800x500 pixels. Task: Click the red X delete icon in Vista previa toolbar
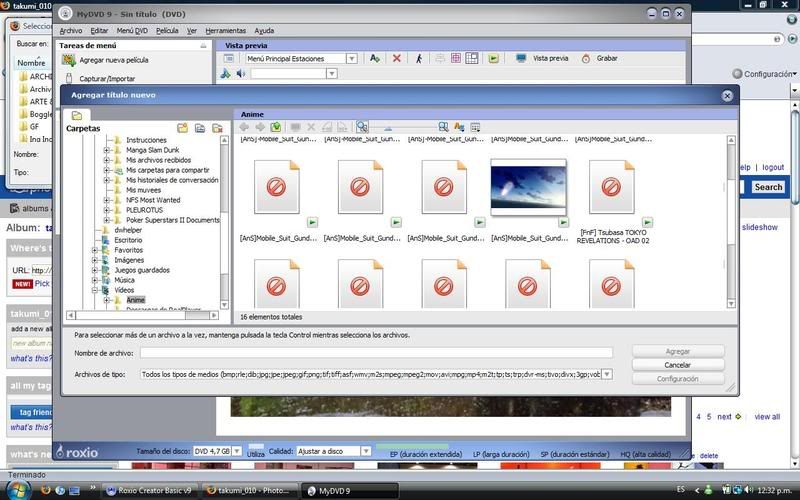(x=396, y=59)
